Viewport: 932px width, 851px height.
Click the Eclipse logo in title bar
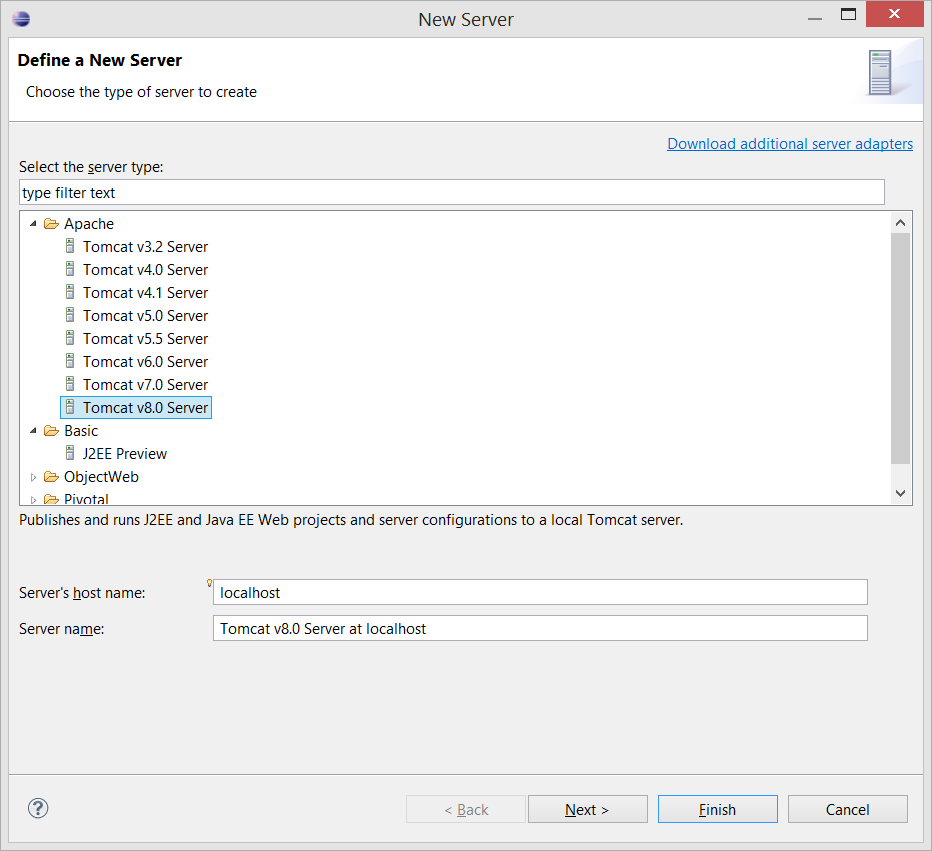tap(21, 19)
